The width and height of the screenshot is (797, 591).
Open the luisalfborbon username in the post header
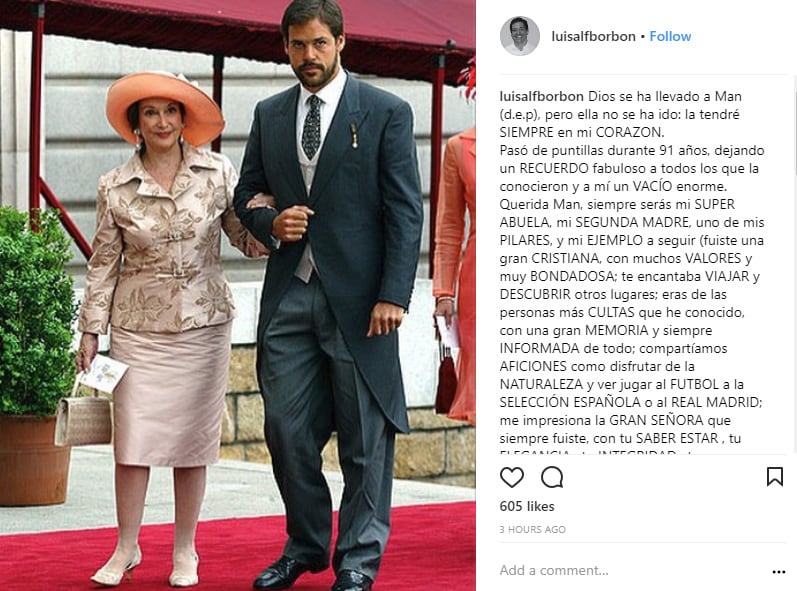point(593,37)
